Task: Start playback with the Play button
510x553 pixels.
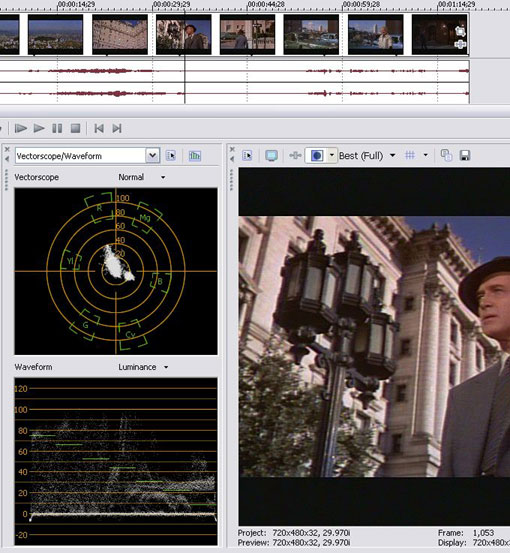Action: [x=39, y=128]
